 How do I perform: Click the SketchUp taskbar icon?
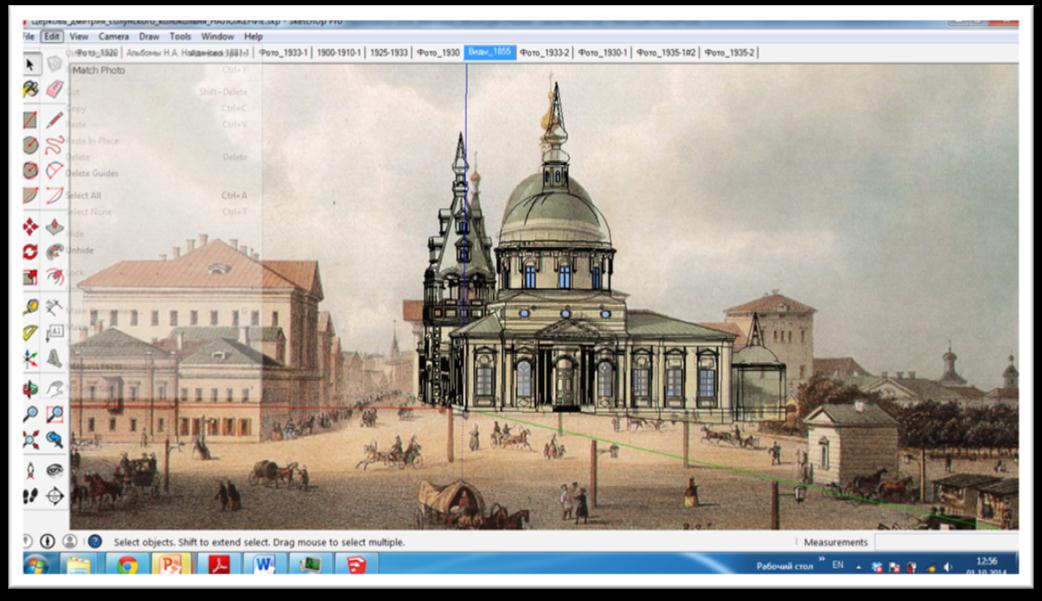tap(357, 566)
